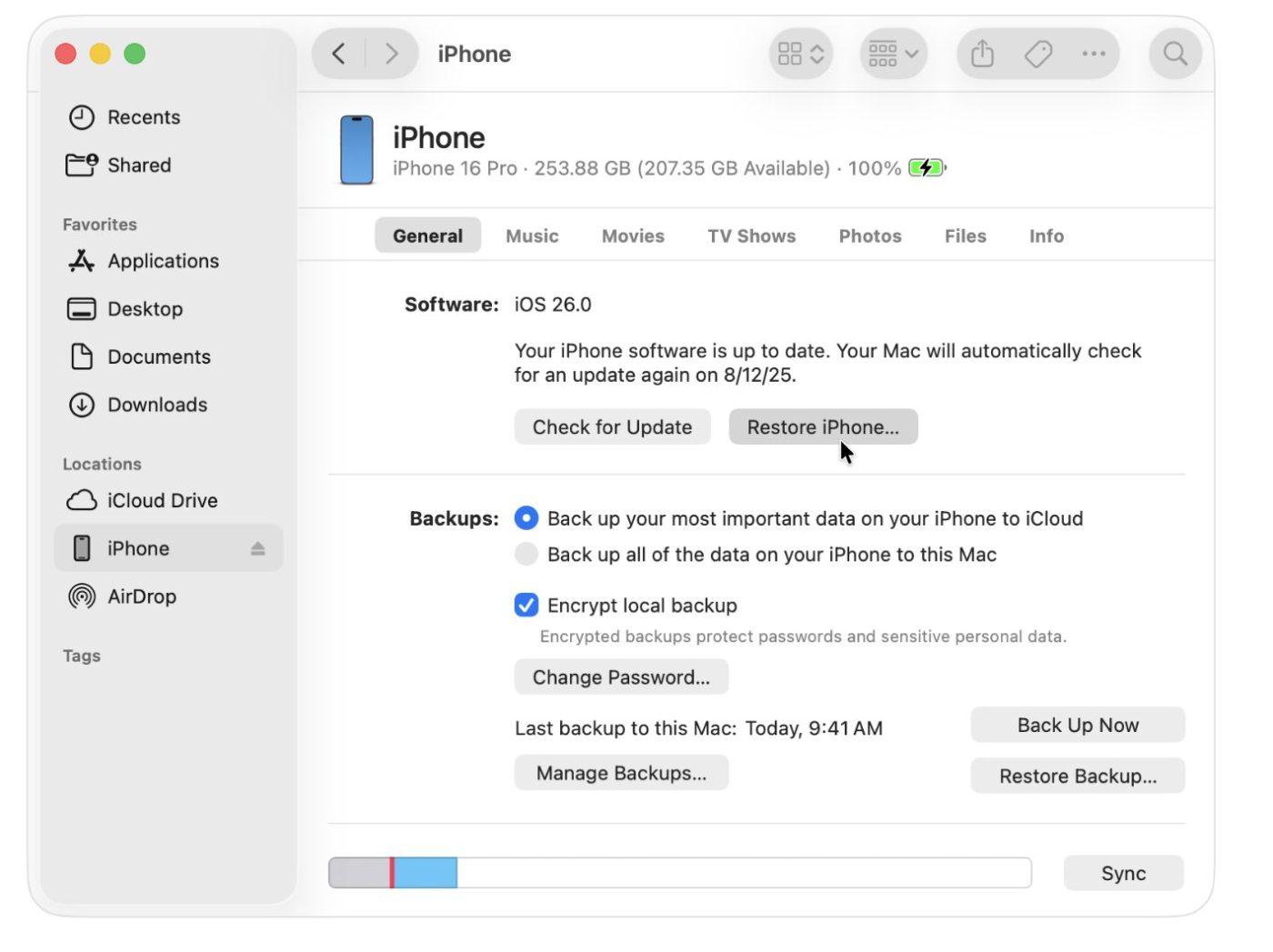Open AirDrop in the sidebar
This screenshot has height=952, width=1273.
[x=141, y=597]
